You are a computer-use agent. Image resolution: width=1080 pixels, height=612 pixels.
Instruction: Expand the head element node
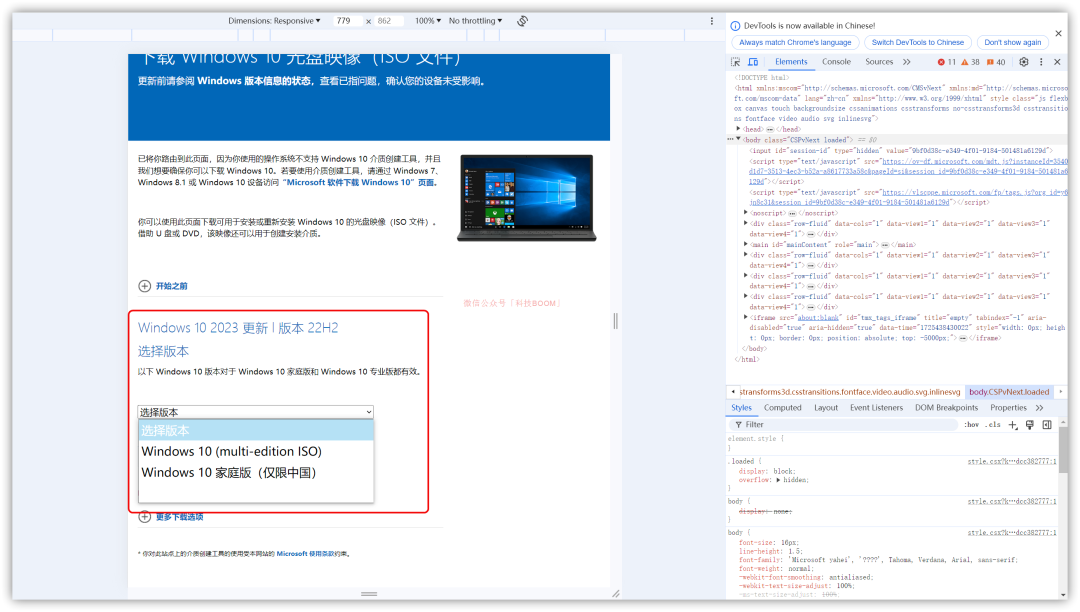[738, 129]
